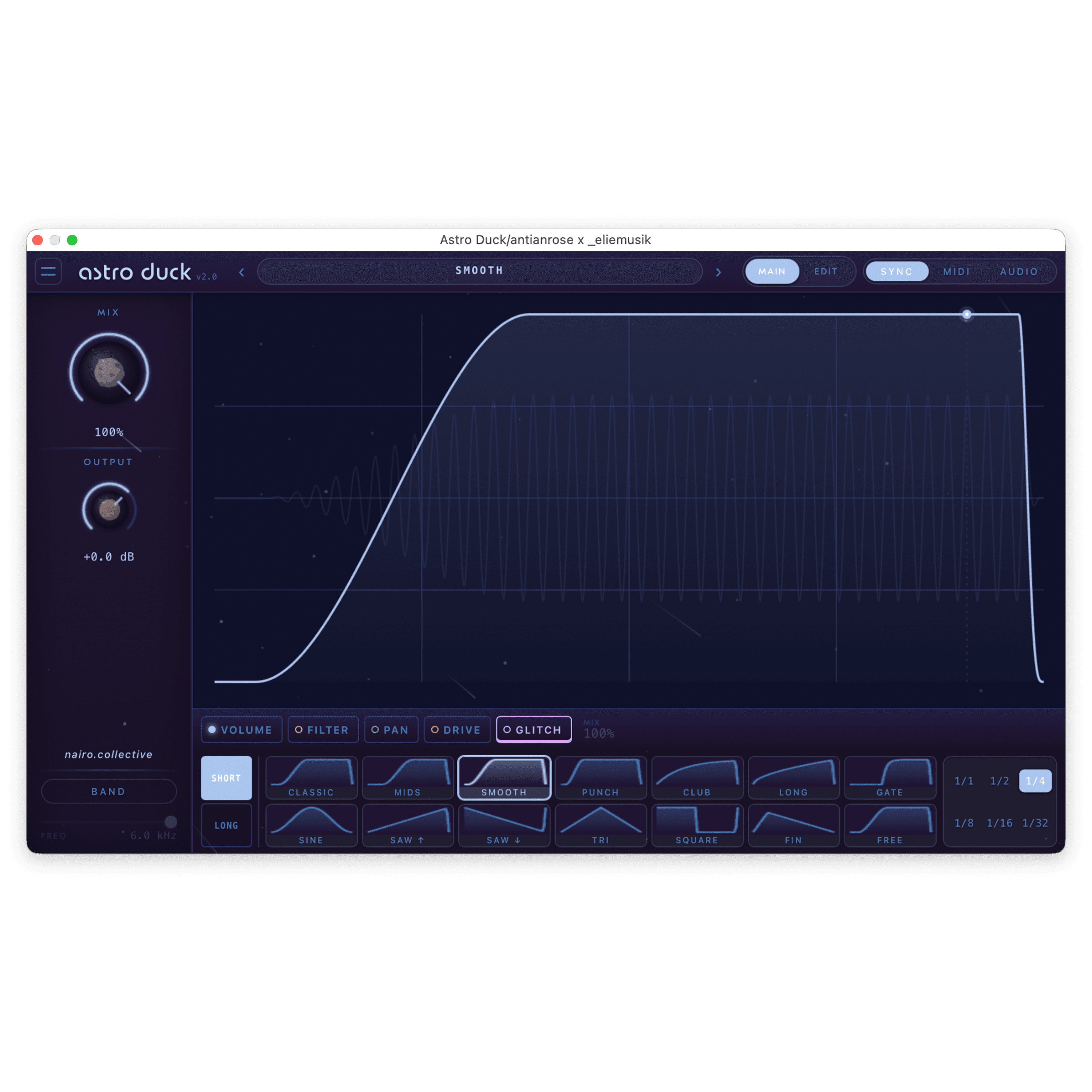This screenshot has width=1092, height=1092.
Task: Click the Glitch mix 100% value
Action: point(598,733)
